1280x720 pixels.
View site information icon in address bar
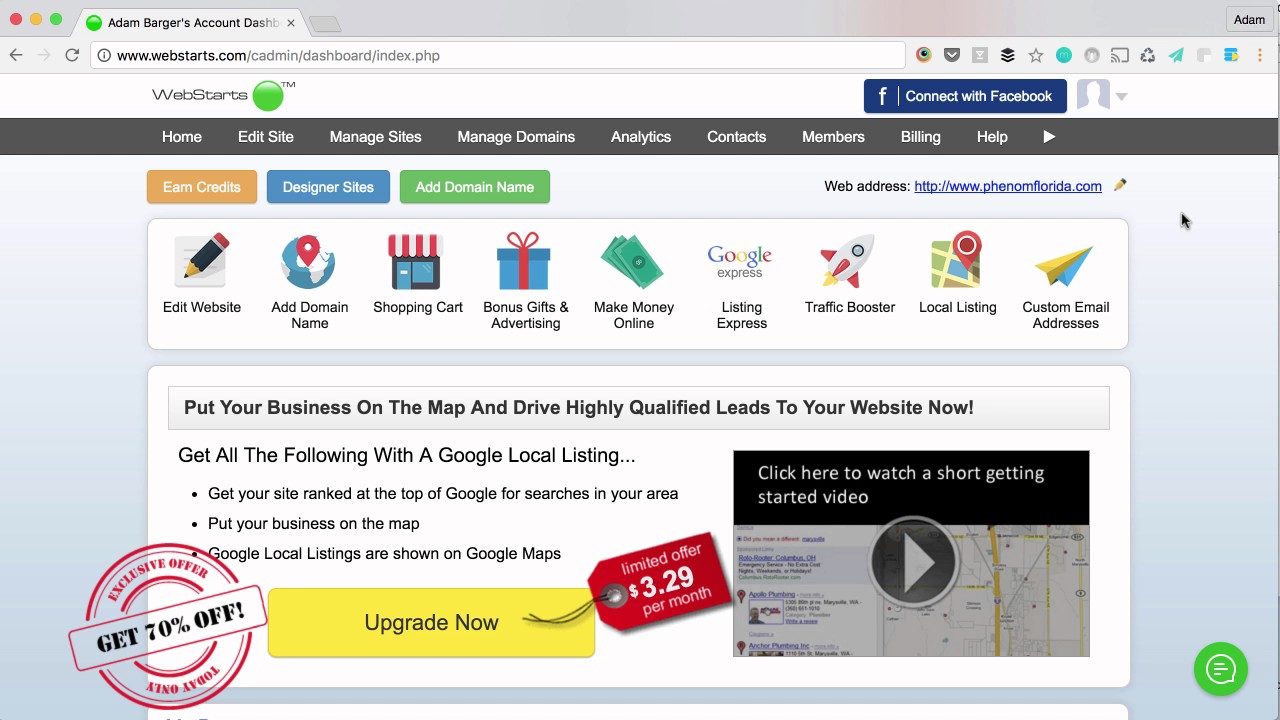coord(104,55)
